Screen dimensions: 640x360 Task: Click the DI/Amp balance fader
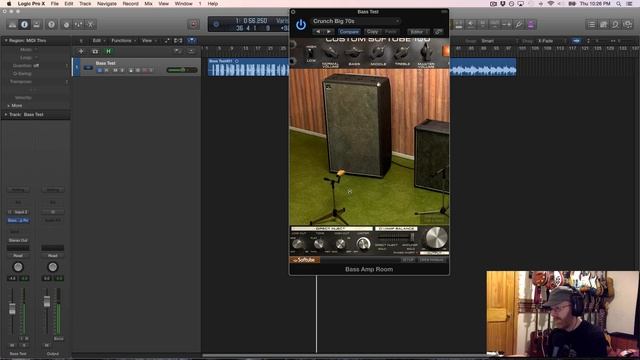(413, 237)
